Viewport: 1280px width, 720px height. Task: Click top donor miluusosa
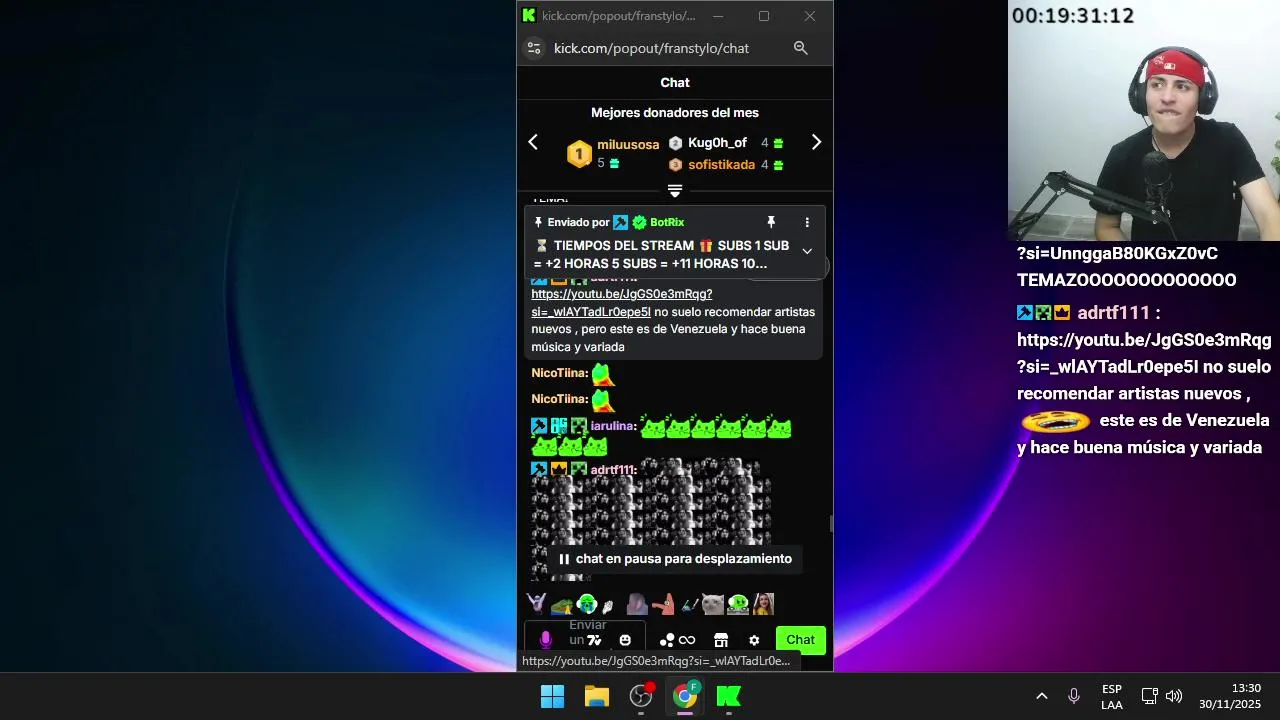628,144
